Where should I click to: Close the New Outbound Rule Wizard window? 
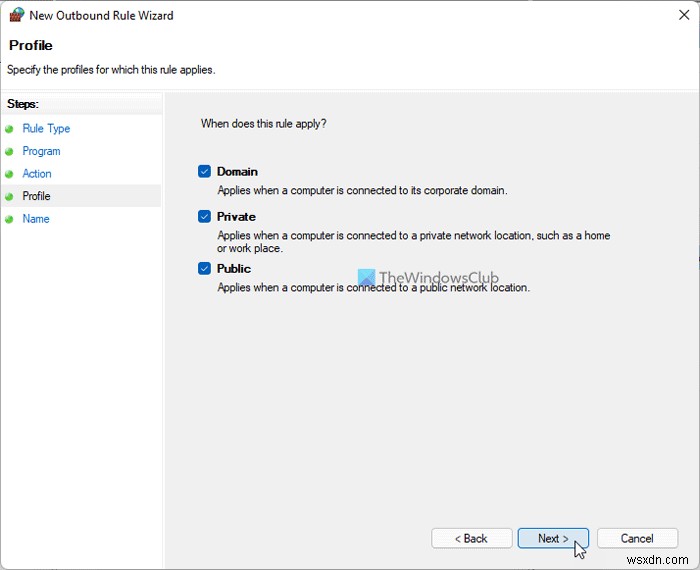[x=683, y=15]
